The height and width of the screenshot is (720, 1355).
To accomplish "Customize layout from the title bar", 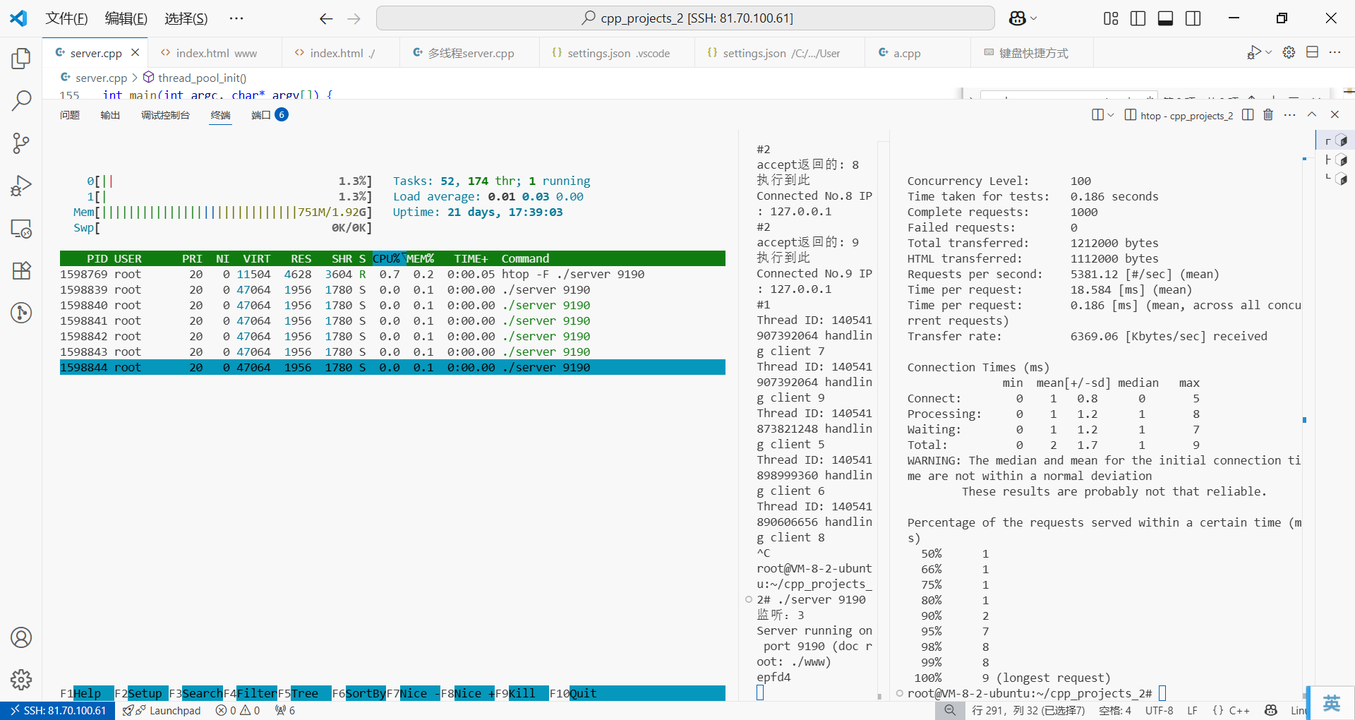I will (1111, 18).
